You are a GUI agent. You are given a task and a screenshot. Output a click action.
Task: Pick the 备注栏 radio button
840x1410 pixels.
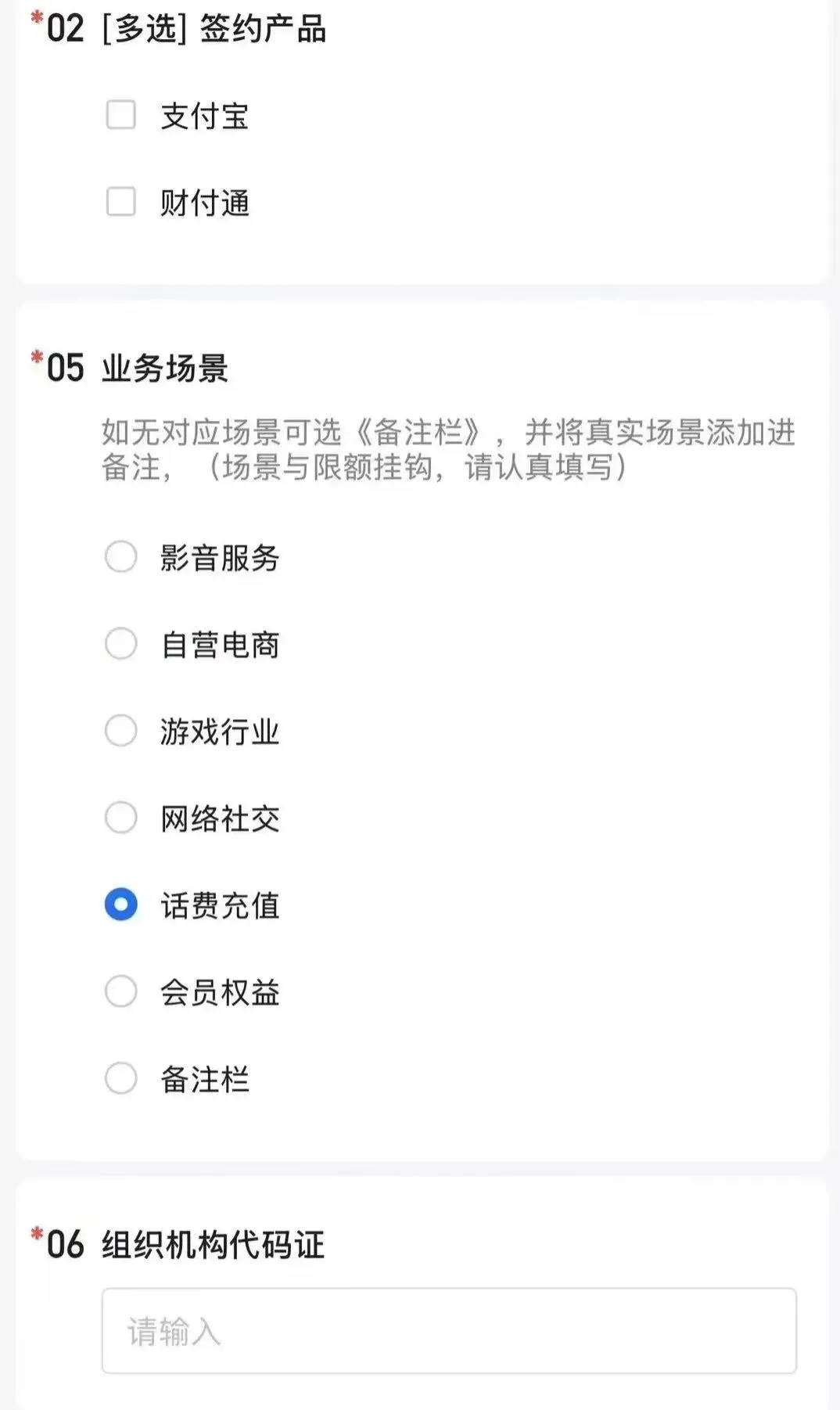coord(121,1078)
